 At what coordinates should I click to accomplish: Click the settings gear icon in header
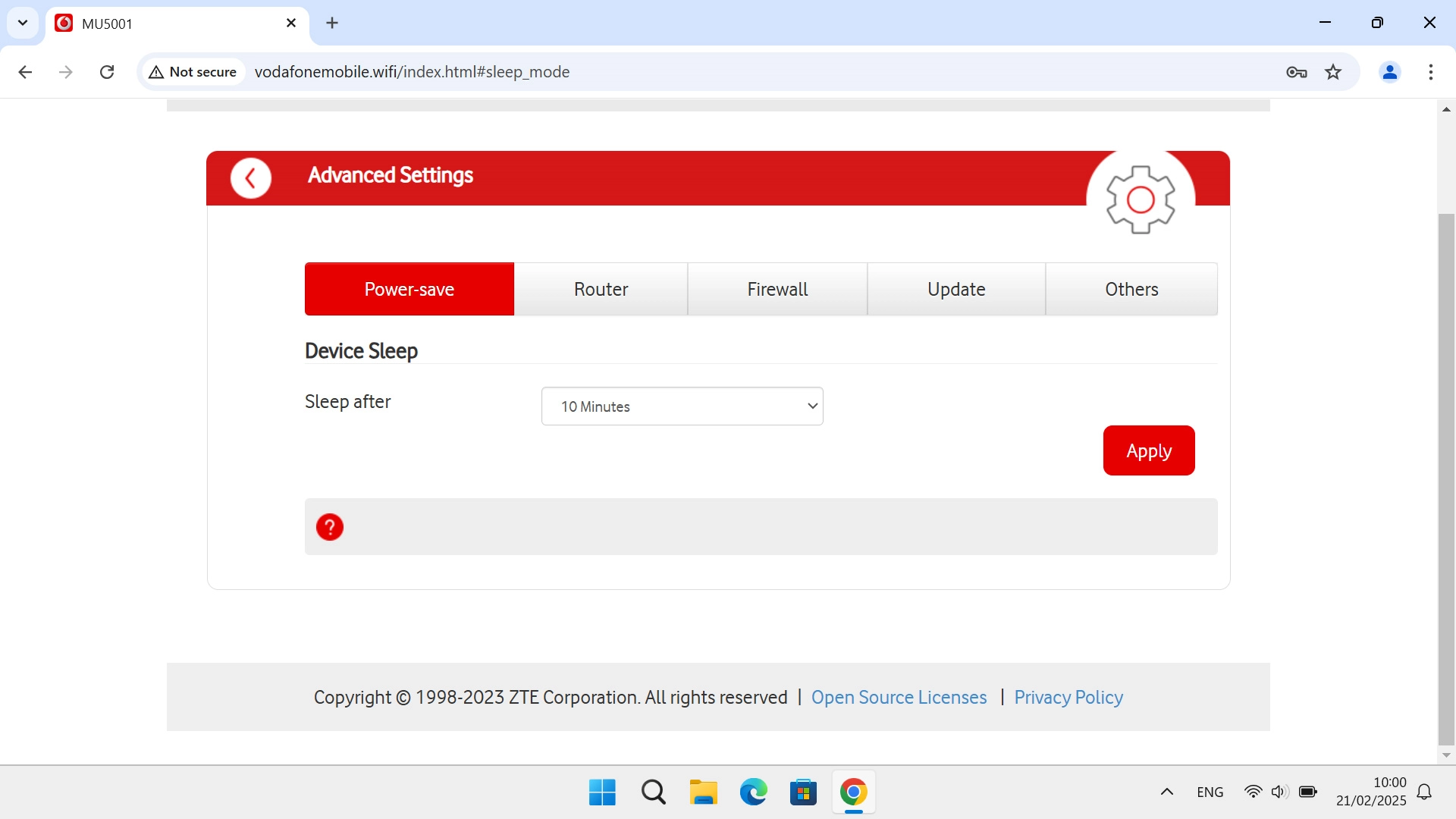click(1140, 199)
